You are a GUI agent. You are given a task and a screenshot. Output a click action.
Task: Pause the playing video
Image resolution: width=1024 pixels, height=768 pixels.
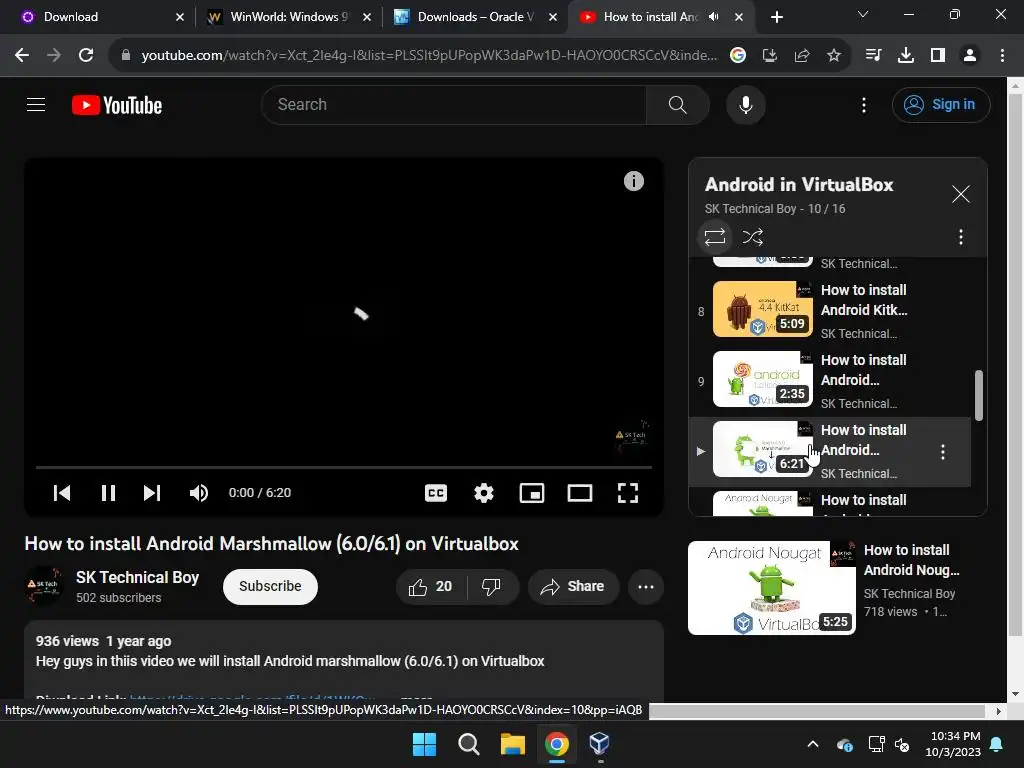point(108,493)
